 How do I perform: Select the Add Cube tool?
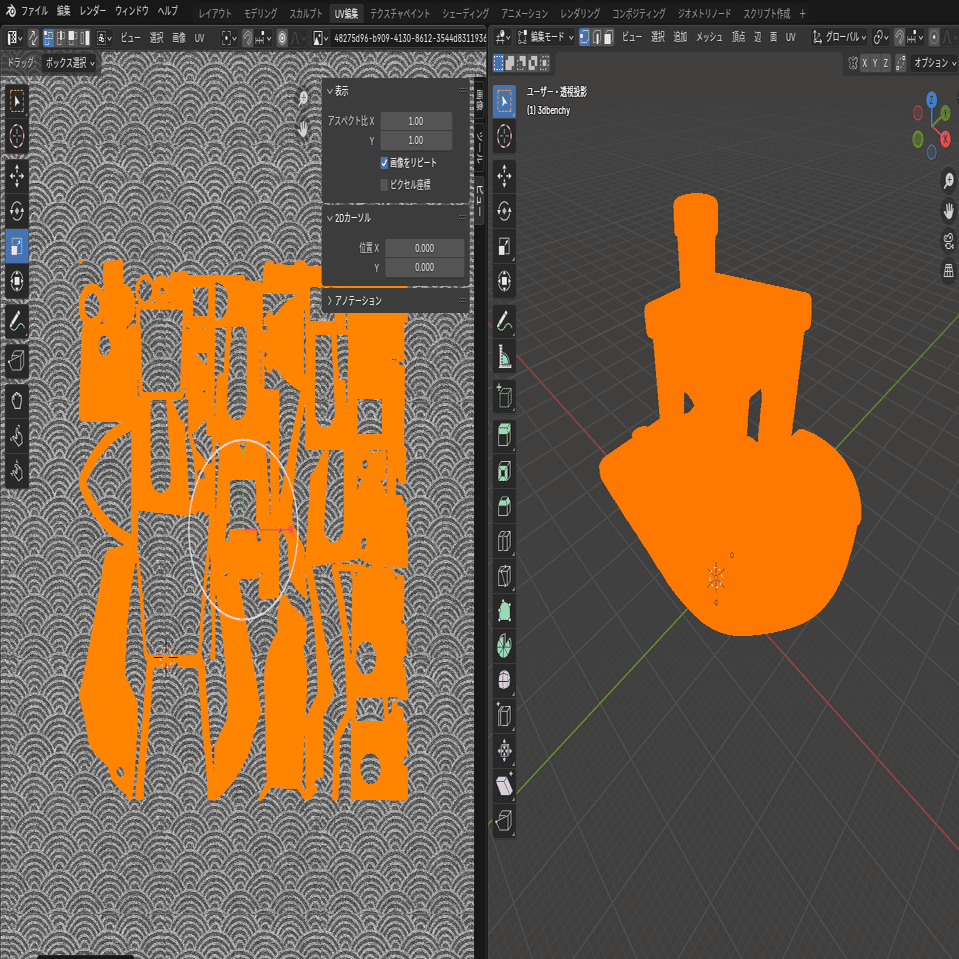[x=505, y=396]
